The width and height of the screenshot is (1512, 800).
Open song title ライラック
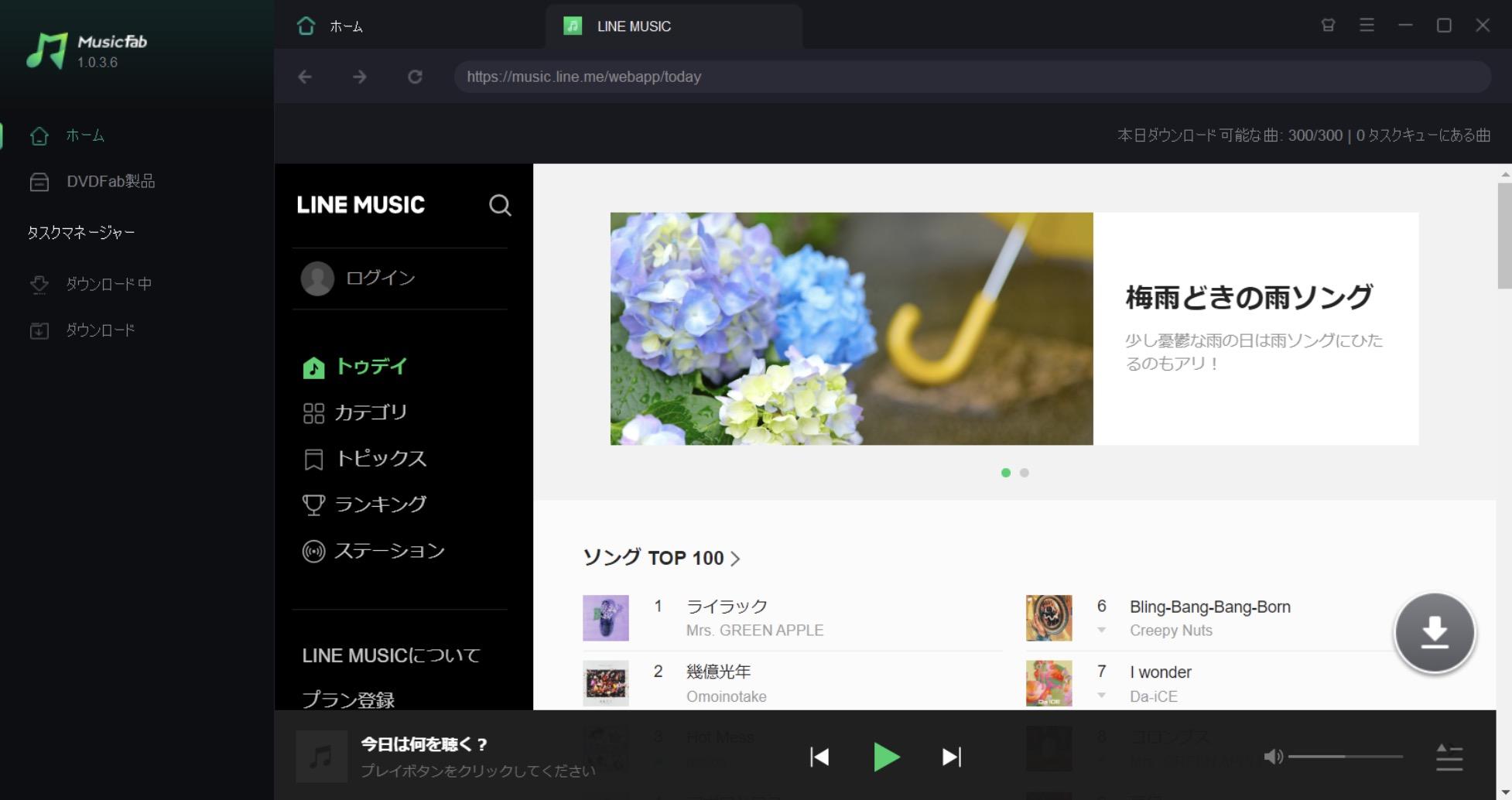tap(727, 607)
